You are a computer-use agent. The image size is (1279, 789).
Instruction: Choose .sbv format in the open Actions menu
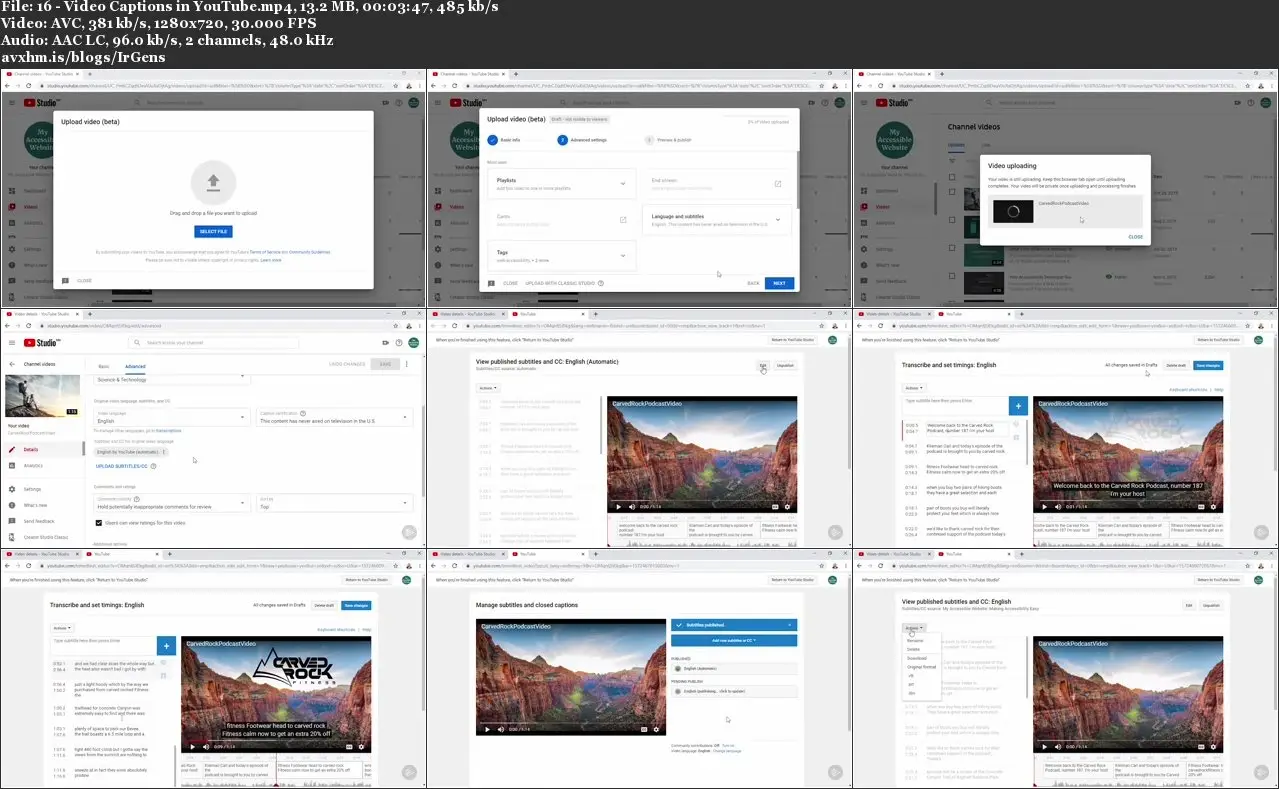pyautogui.click(x=911, y=693)
